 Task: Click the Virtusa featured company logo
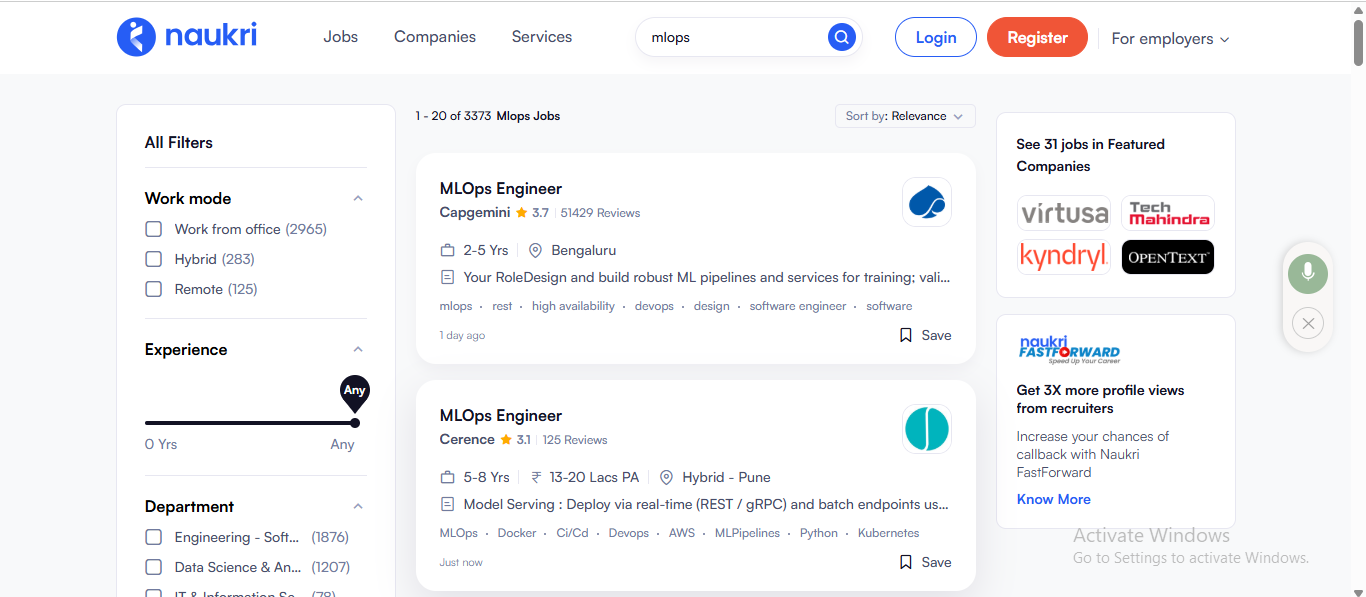1064,213
